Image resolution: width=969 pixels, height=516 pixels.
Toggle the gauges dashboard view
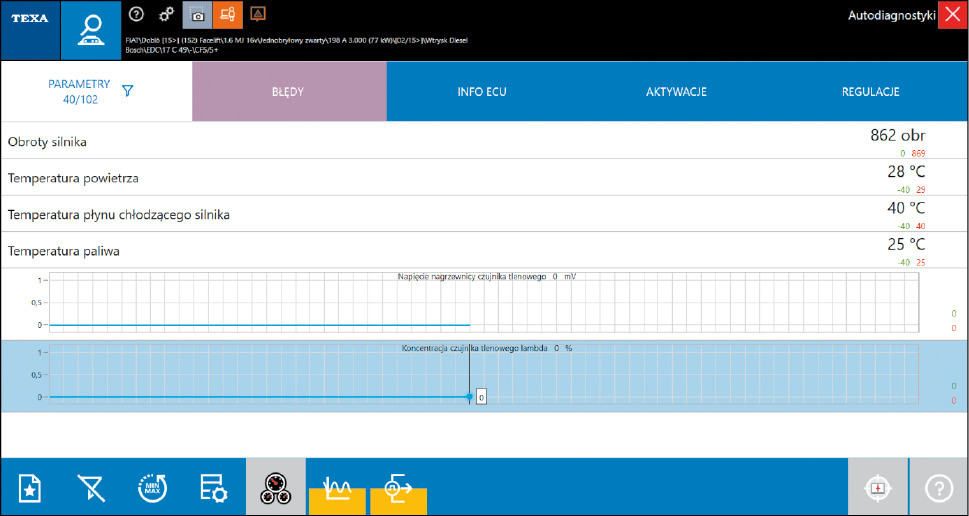[x=275, y=487]
